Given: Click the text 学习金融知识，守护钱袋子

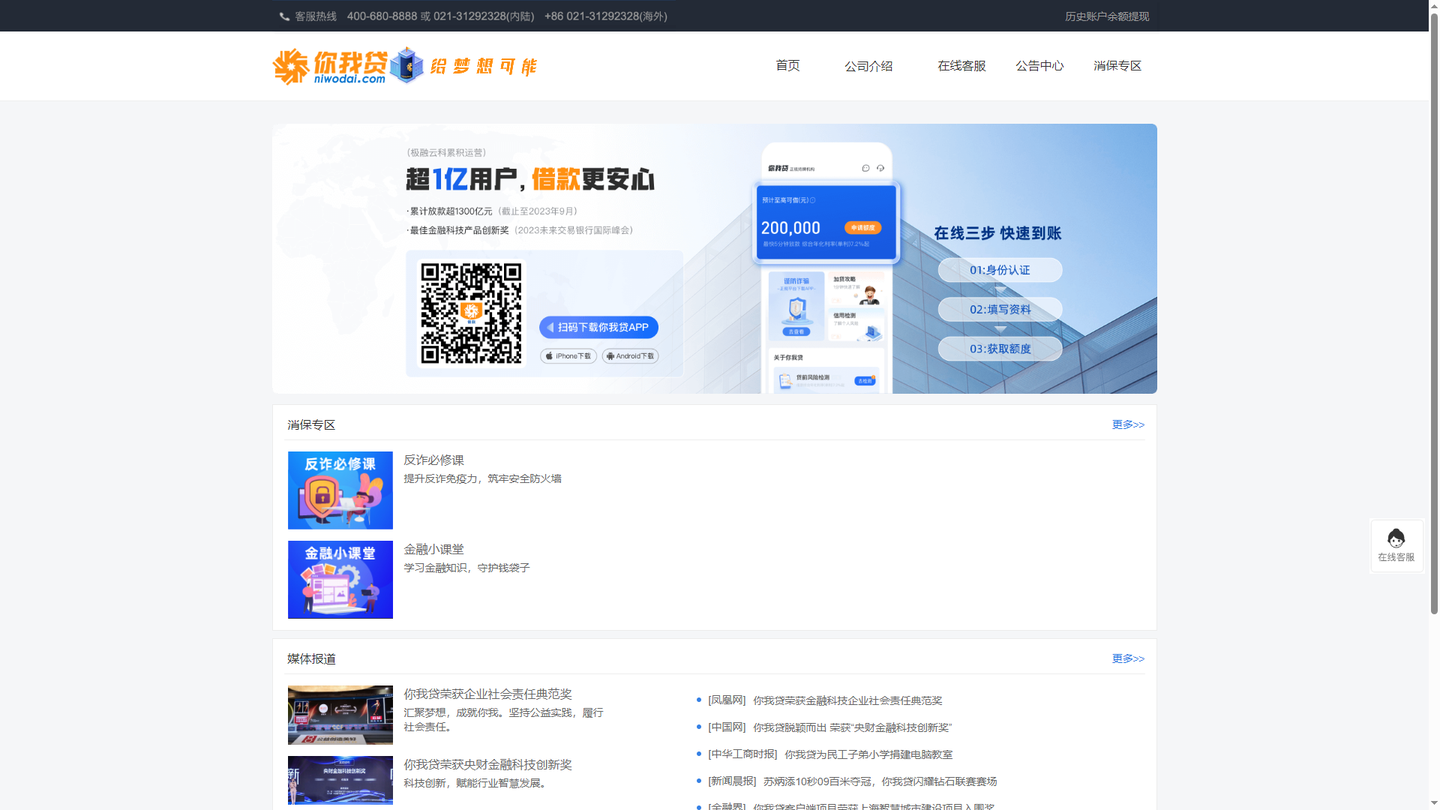Looking at the screenshot, I should (x=467, y=568).
